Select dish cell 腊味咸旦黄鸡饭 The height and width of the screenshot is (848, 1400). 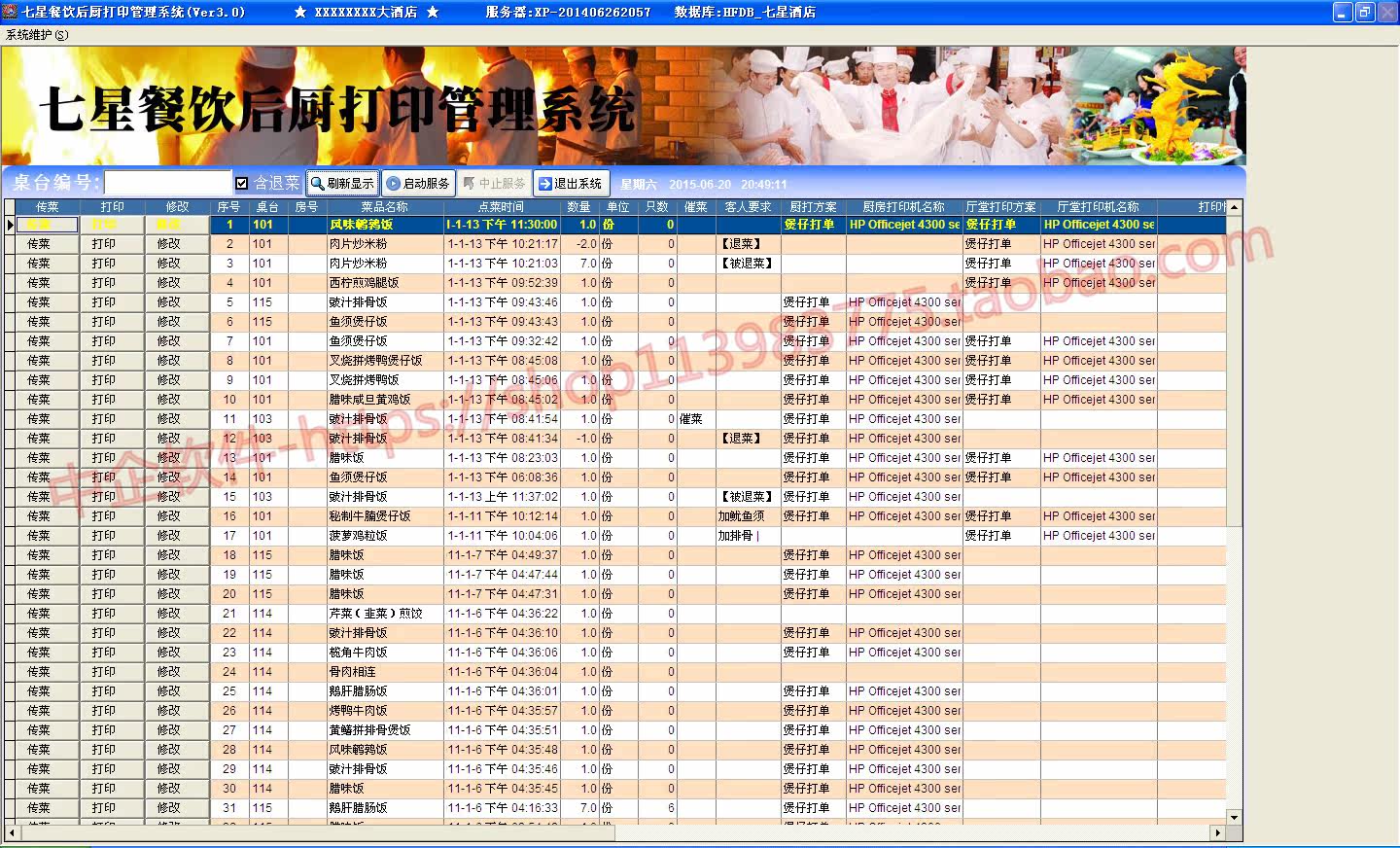tap(385, 400)
